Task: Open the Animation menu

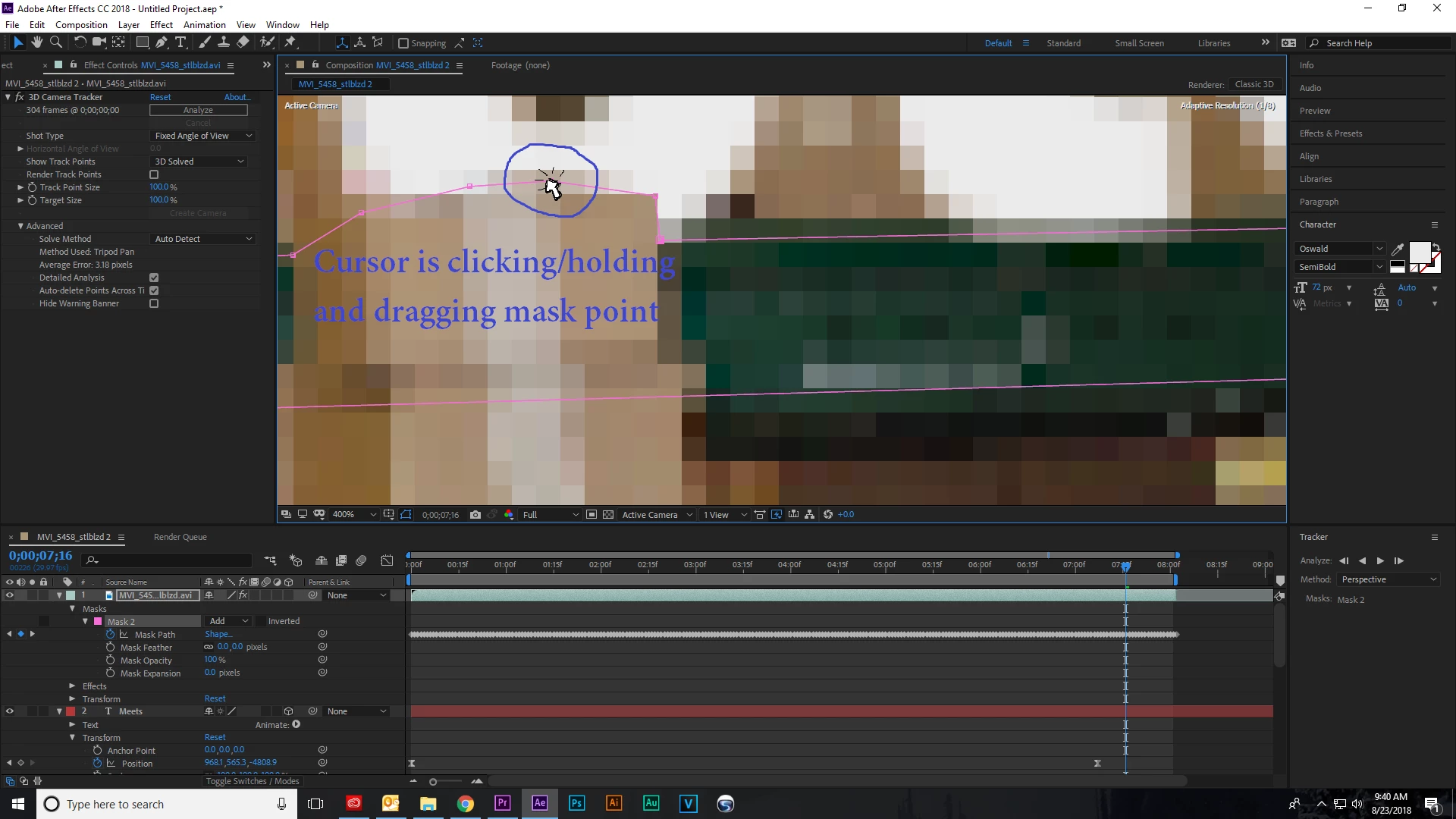Action: (x=204, y=24)
